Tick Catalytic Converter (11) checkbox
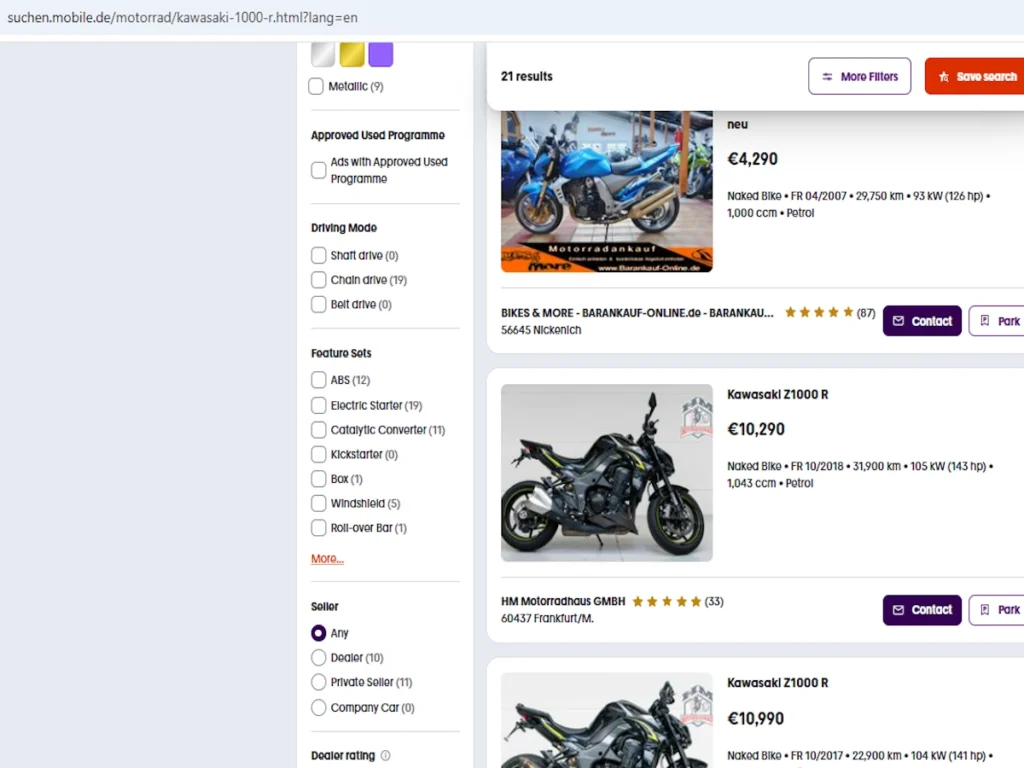Viewport: 1024px width, 768px height. click(x=319, y=430)
